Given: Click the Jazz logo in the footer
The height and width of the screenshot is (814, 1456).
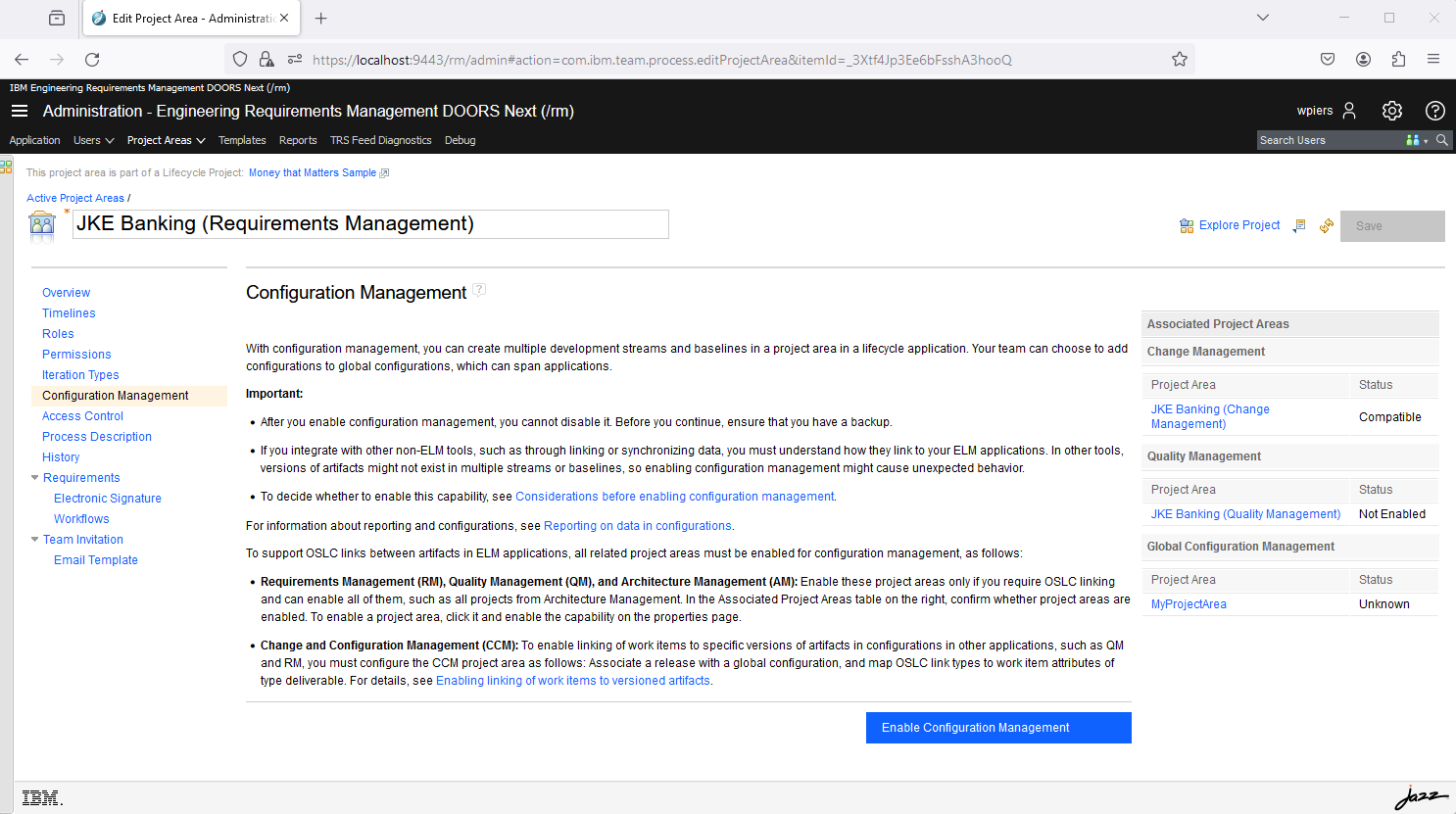Looking at the screenshot, I should tap(1422, 797).
